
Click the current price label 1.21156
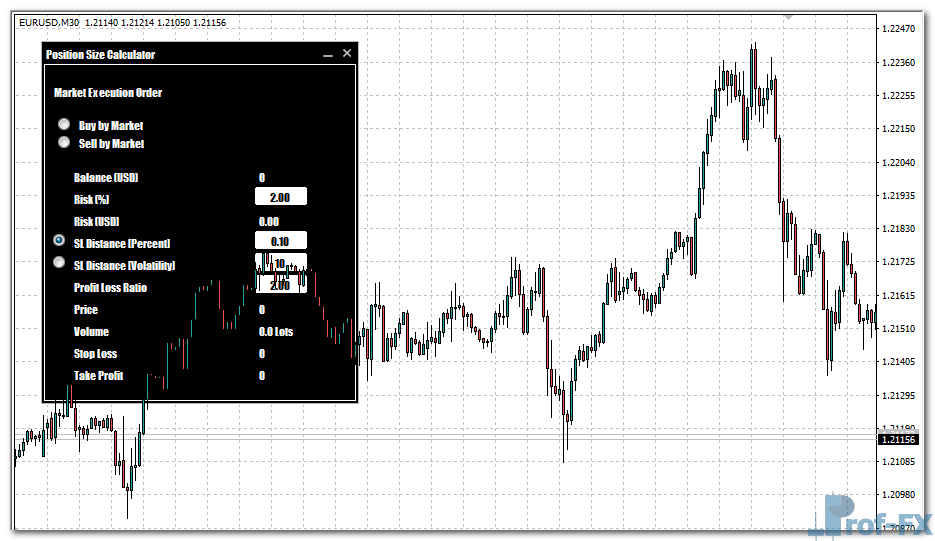[899, 440]
